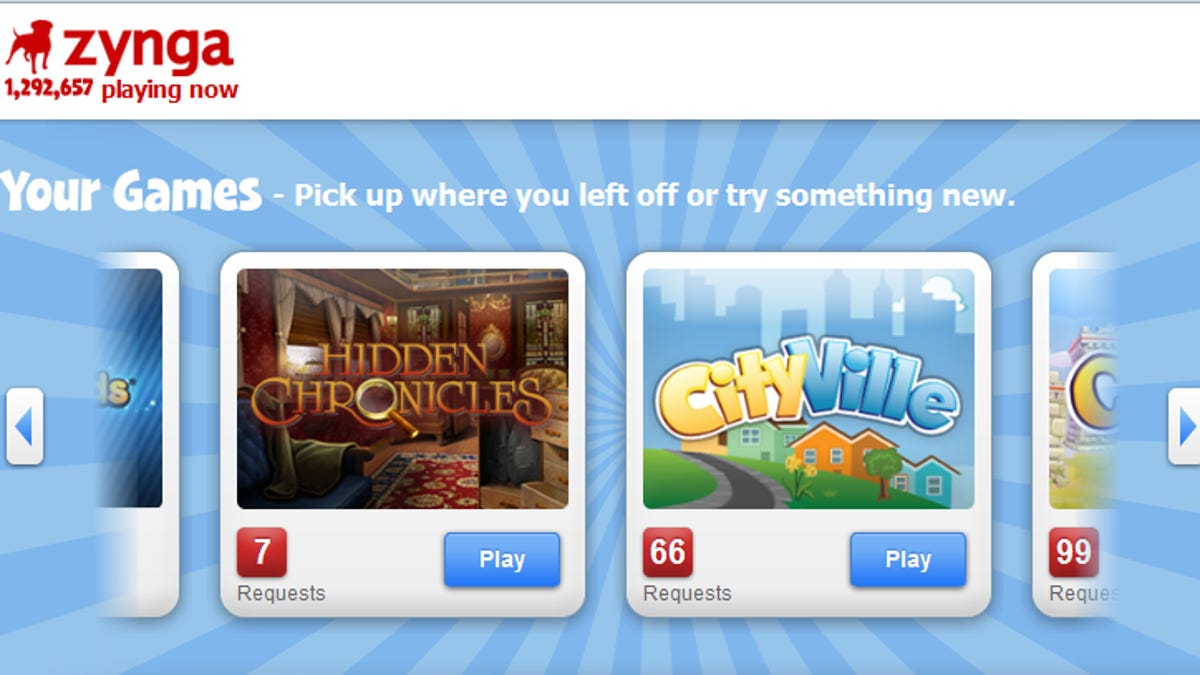The height and width of the screenshot is (675, 1200).
Task: Open the CityVille game thumbnail
Action: coord(809,389)
